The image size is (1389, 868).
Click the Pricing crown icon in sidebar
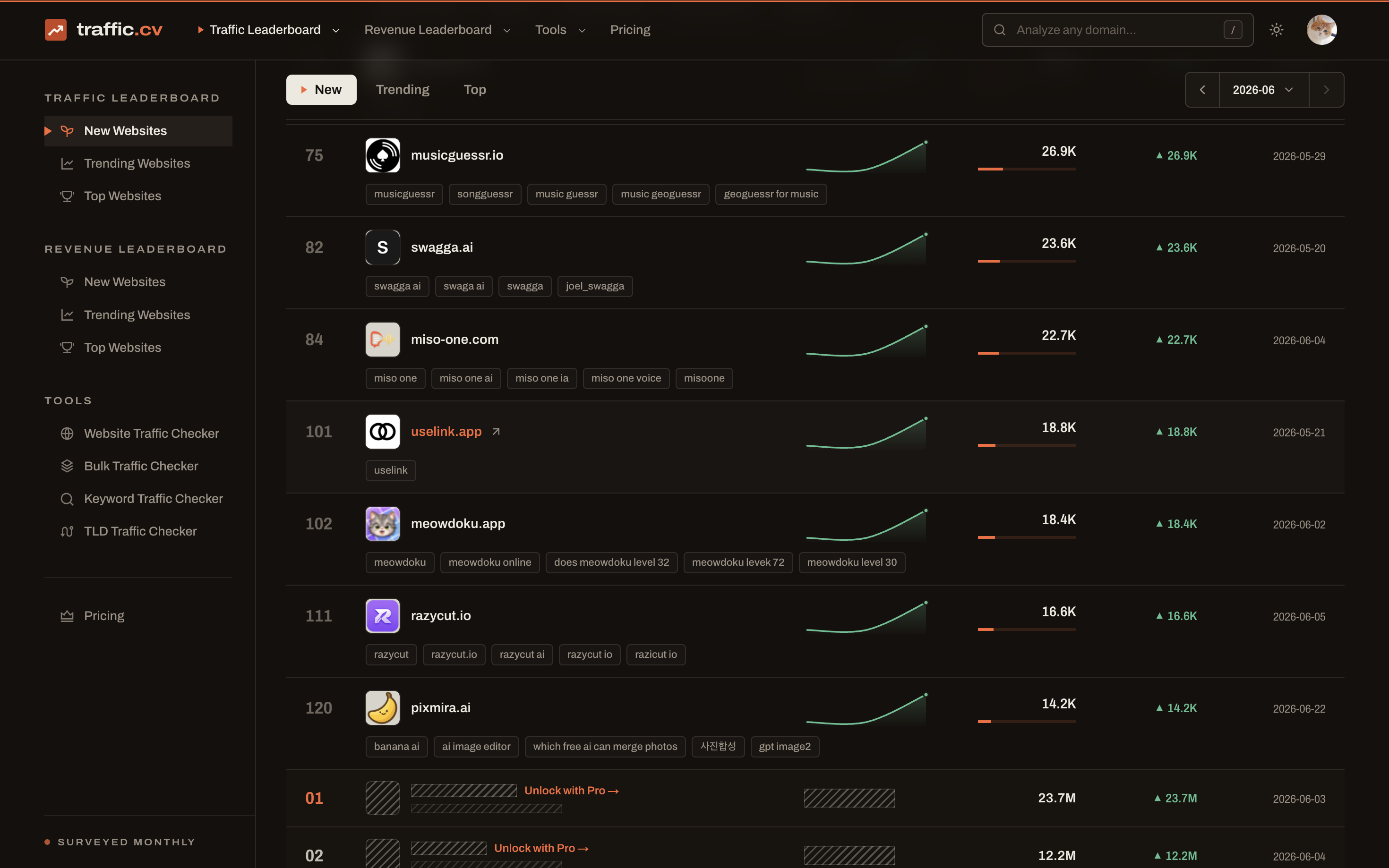point(67,616)
